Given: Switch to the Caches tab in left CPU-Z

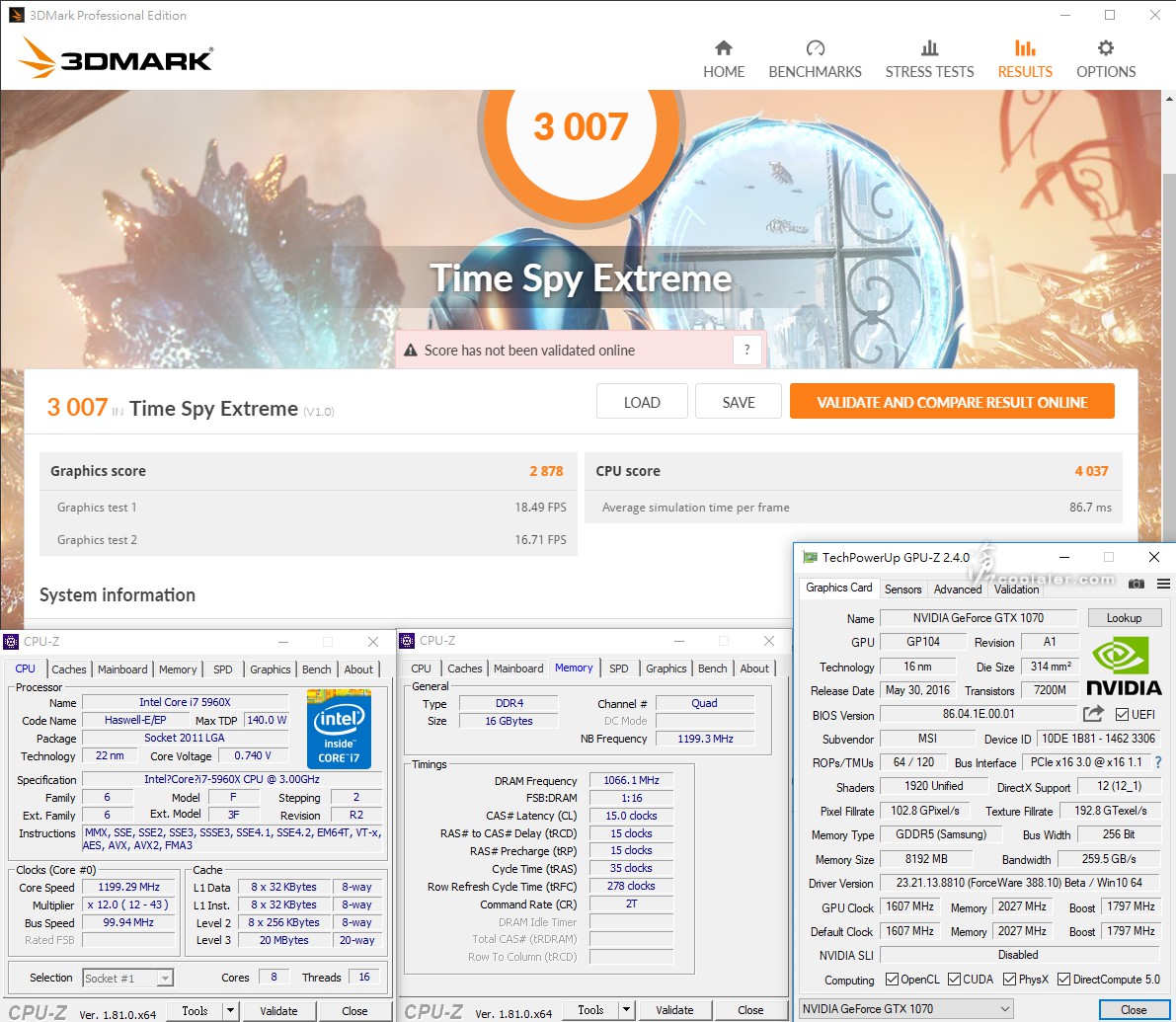Looking at the screenshot, I should [69, 668].
